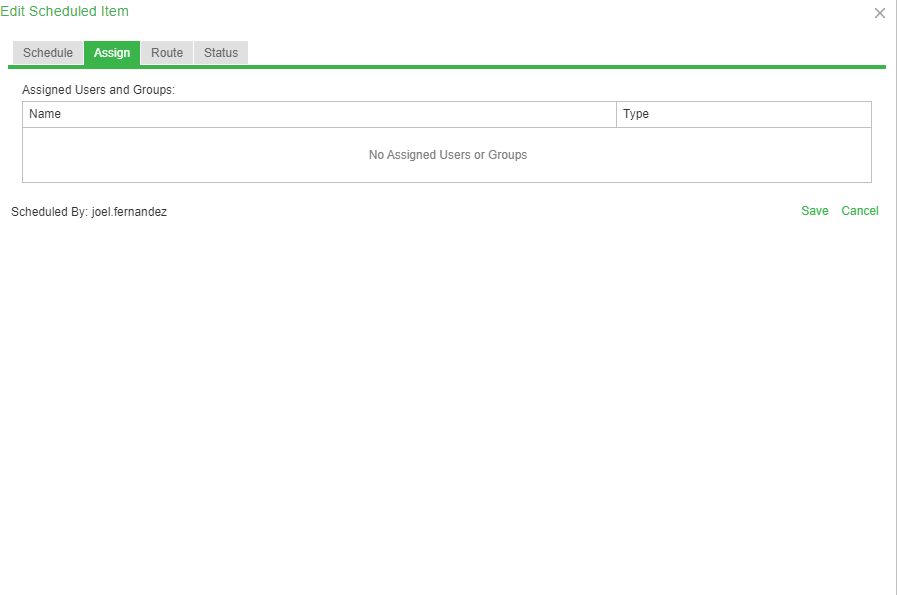The height and width of the screenshot is (595, 897).
Task: Click the Type column header
Action: [744, 114]
